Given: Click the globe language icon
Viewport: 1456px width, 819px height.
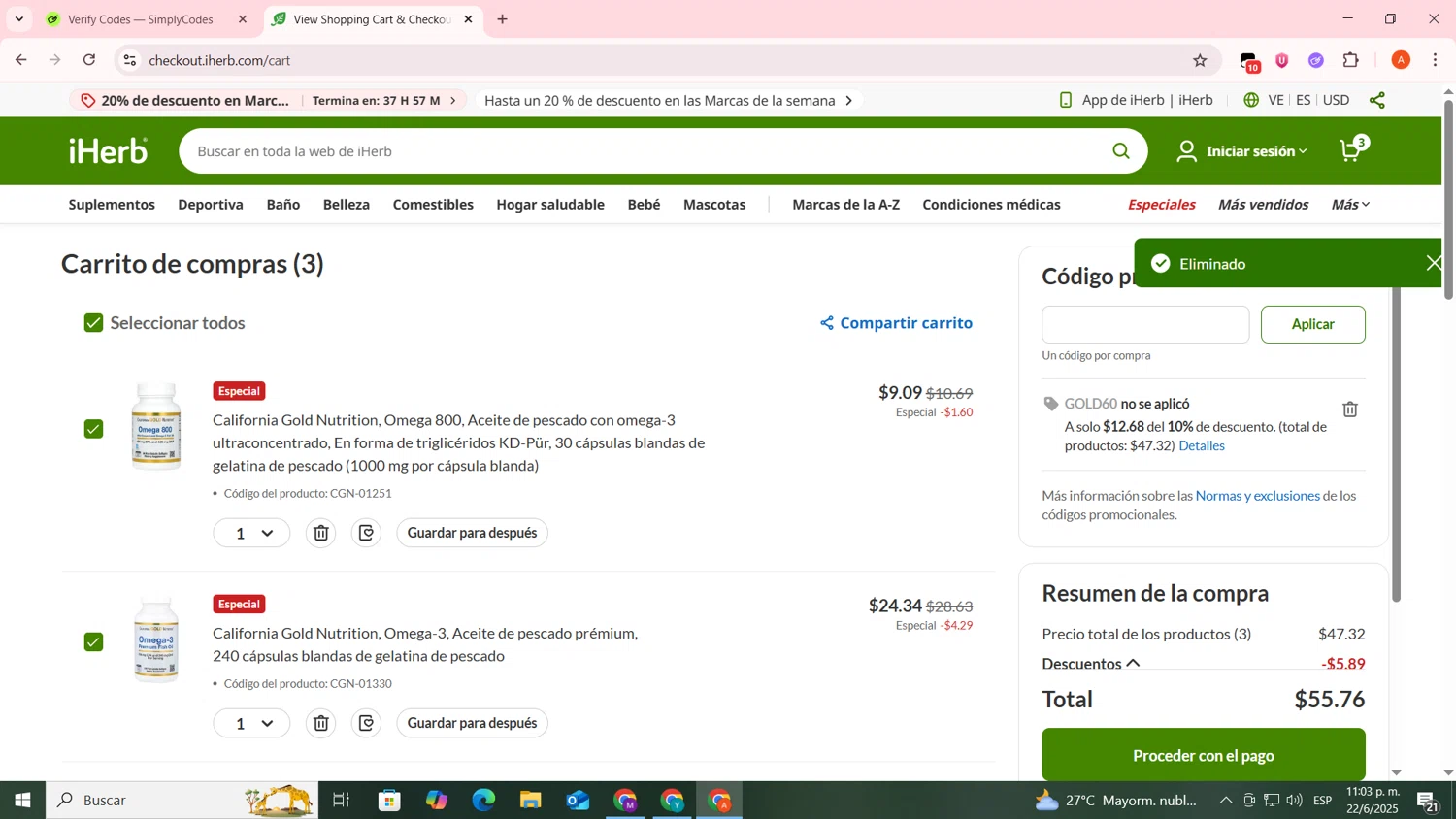Looking at the screenshot, I should tap(1251, 100).
